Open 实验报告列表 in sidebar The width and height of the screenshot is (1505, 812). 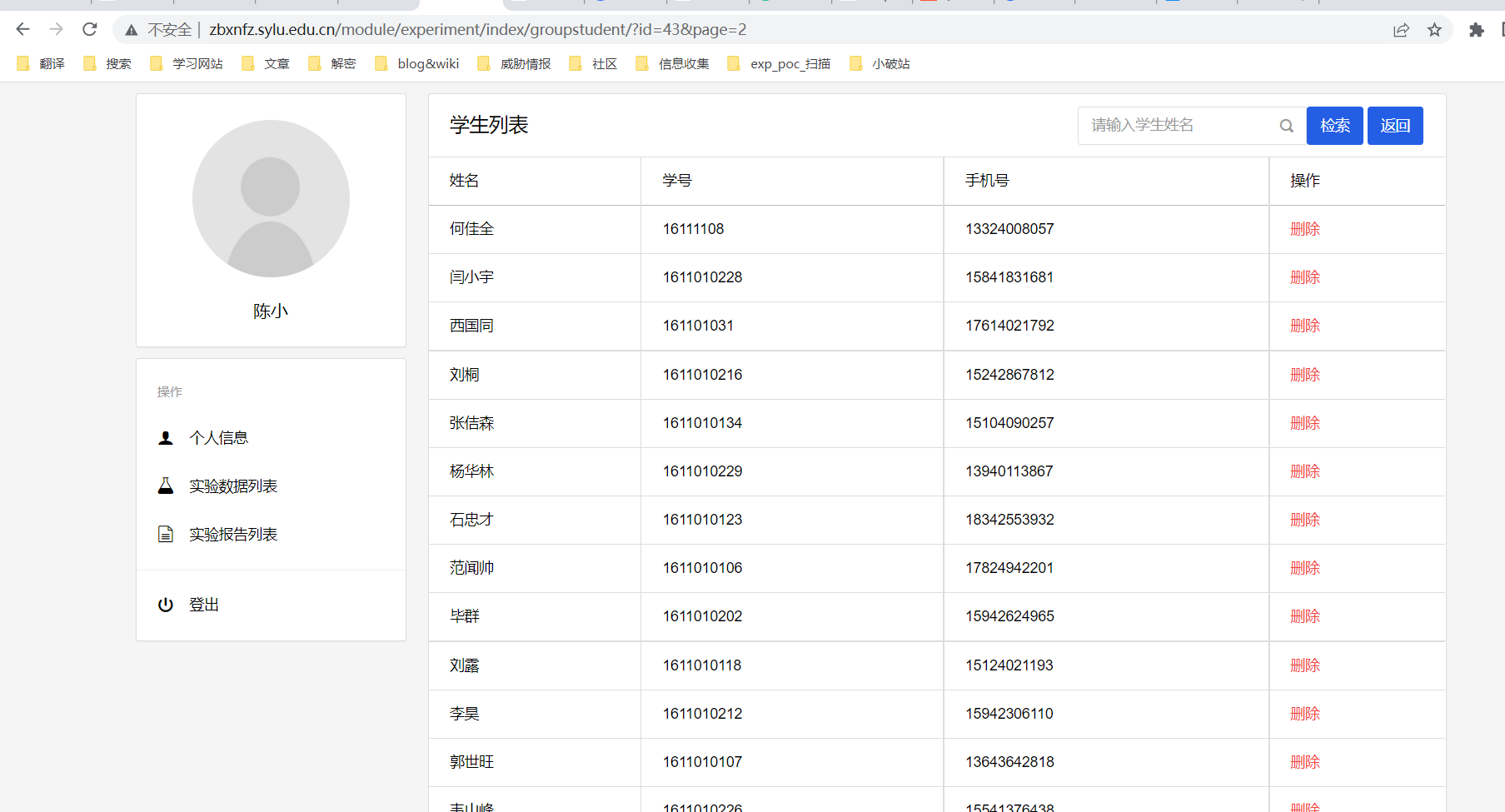click(233, 535)
